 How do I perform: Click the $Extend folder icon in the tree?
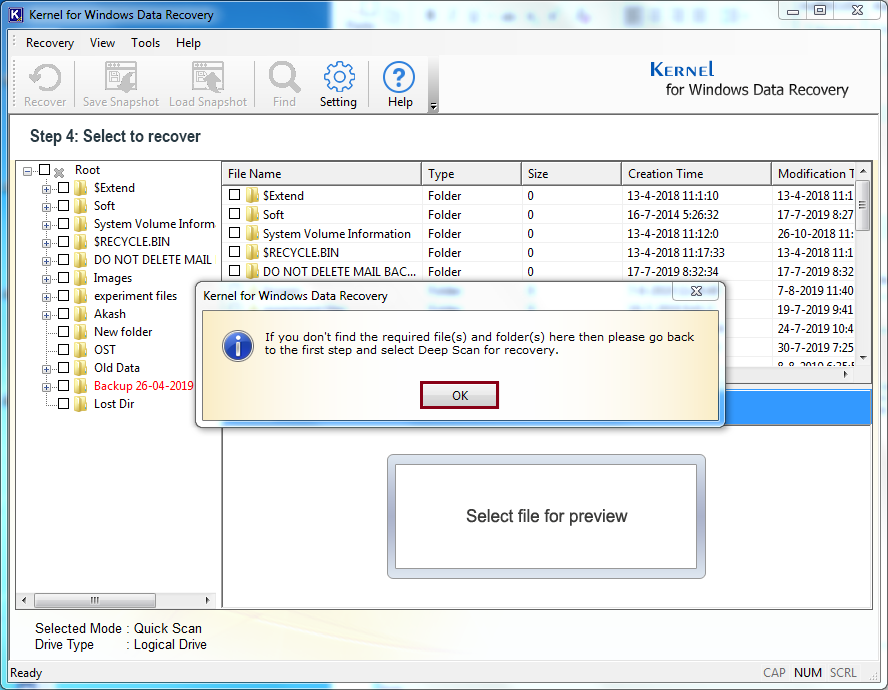pos(81,188)
